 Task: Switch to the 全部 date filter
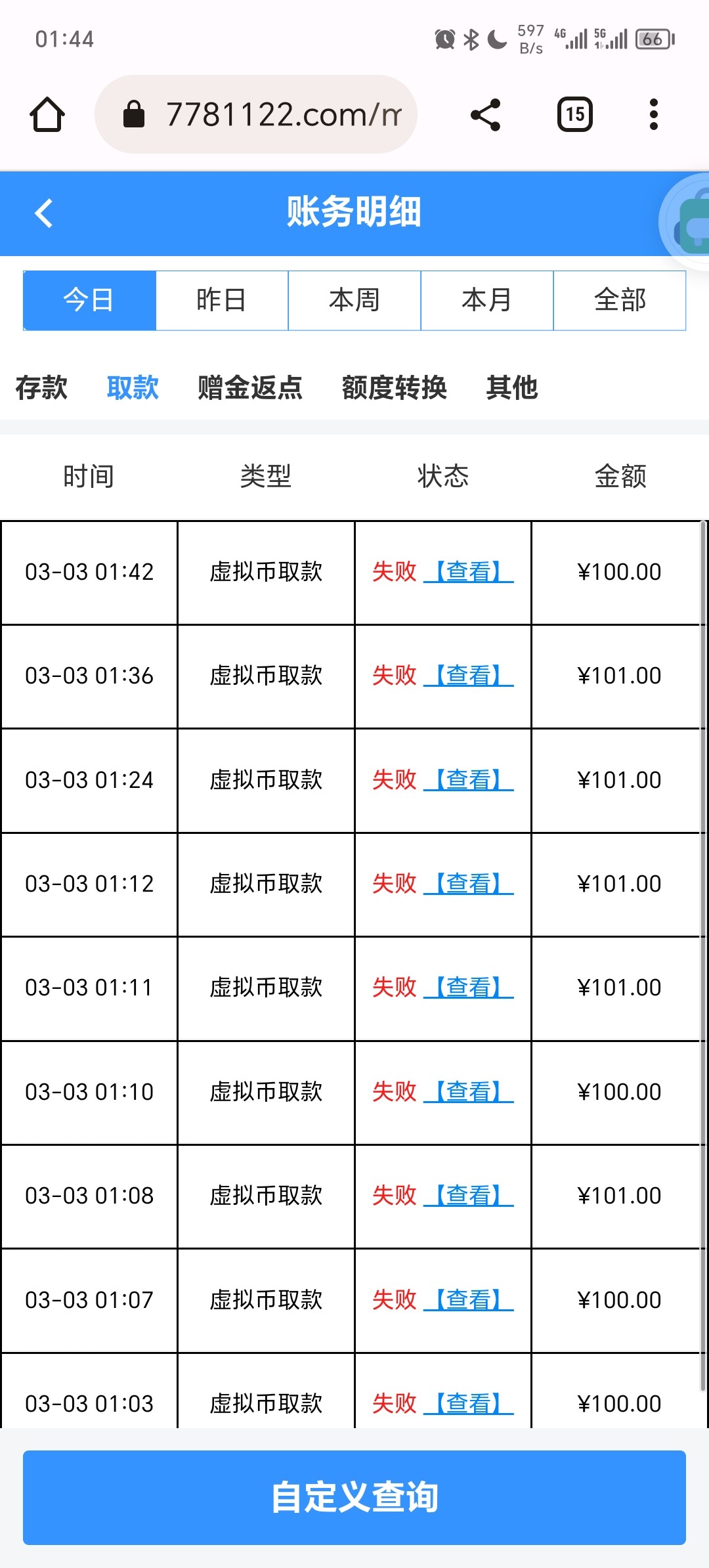[620, 300]
